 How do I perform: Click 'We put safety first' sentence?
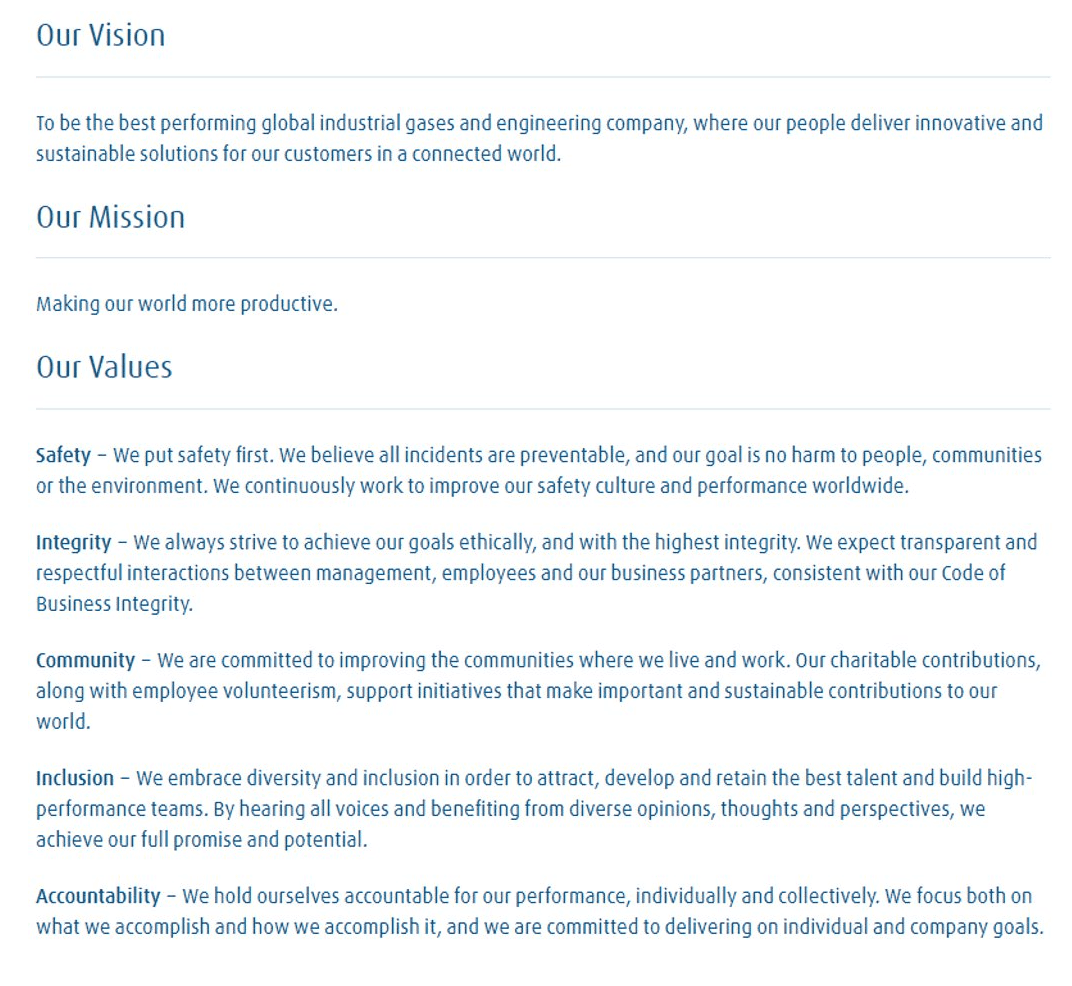point(193,455)
